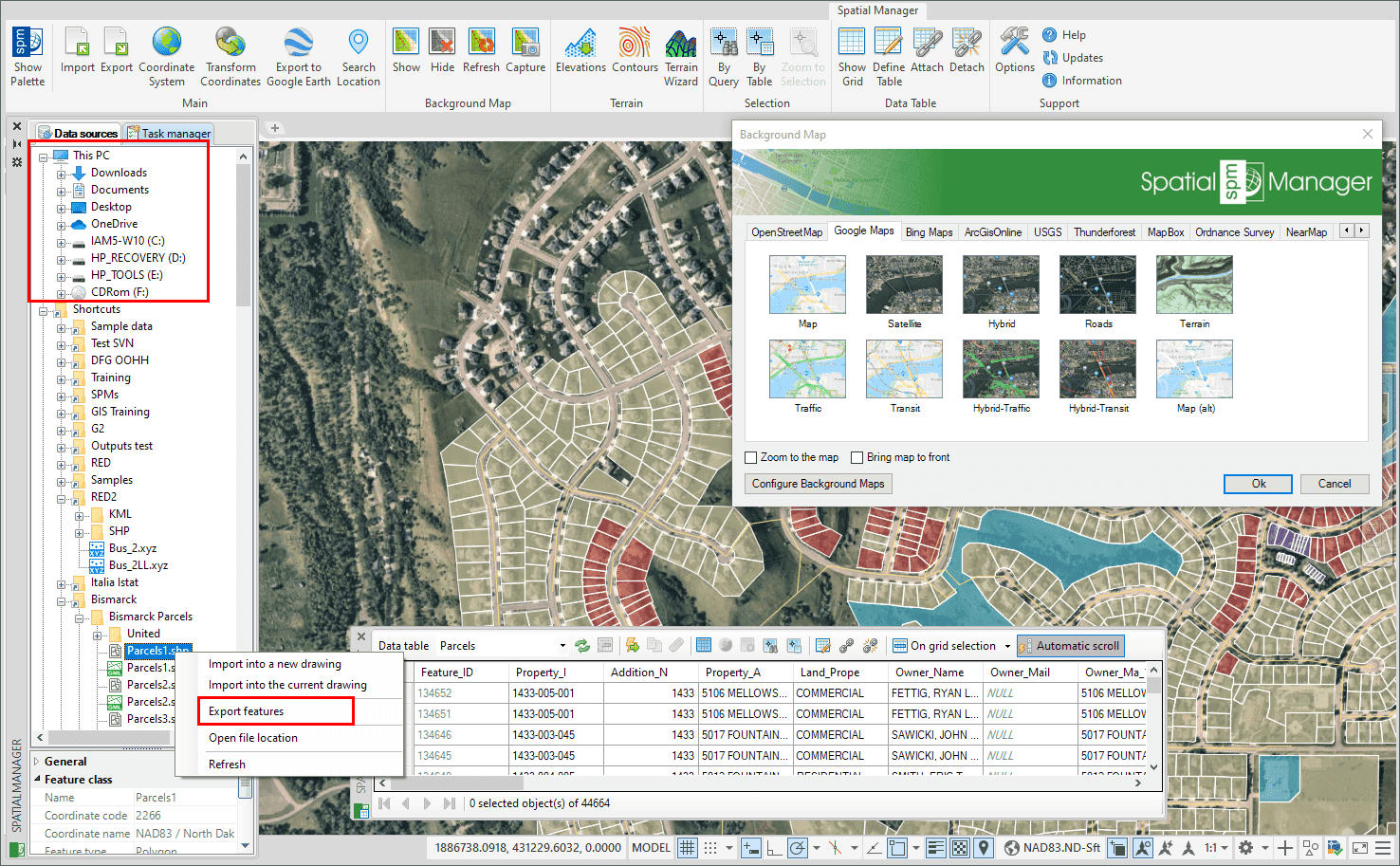Expand the Sample data folder
The height and width of the screenshot is (866, 1400).
click(x=61, y=327)
